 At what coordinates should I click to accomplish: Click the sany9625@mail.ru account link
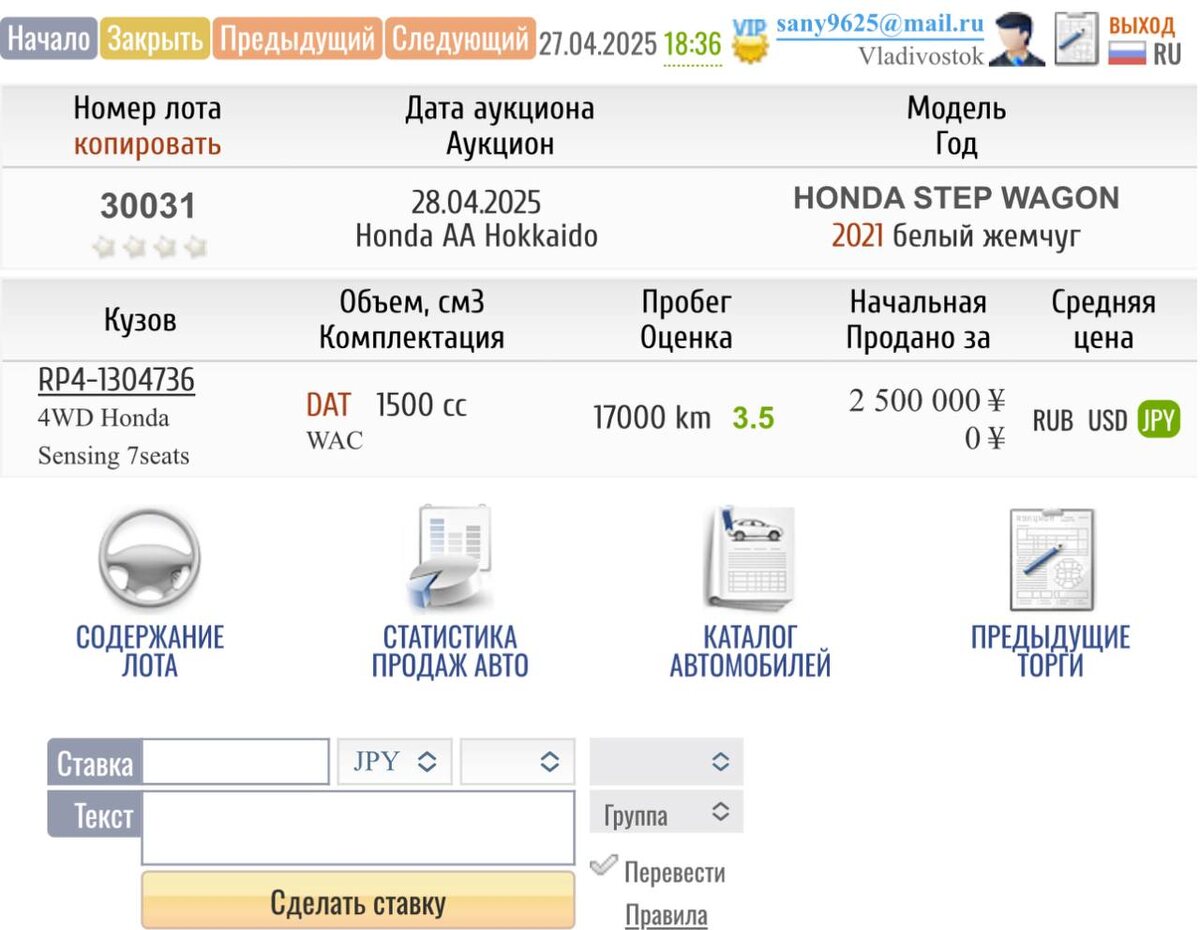880,24
